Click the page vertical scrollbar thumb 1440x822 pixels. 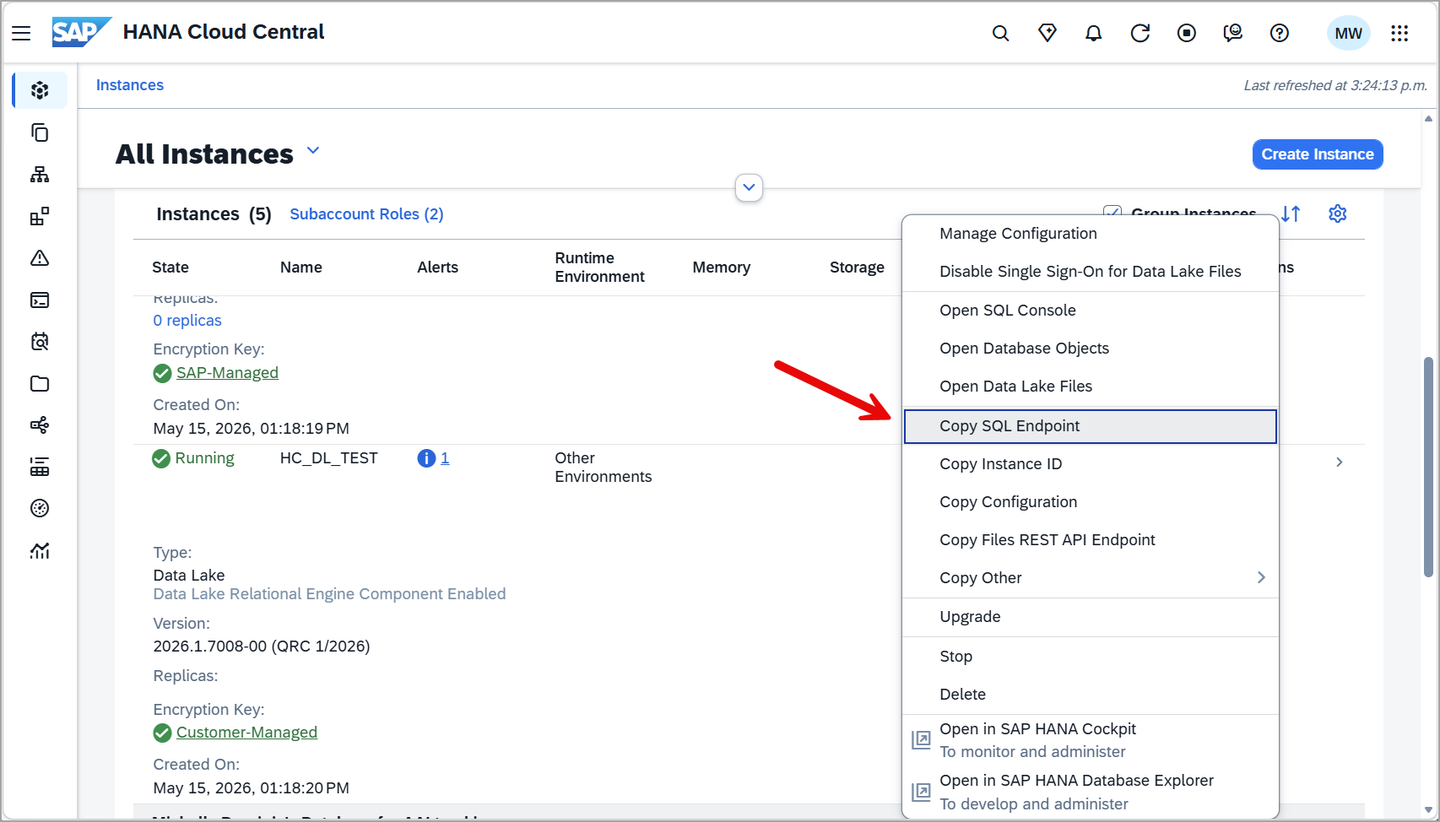[1428, 466]
